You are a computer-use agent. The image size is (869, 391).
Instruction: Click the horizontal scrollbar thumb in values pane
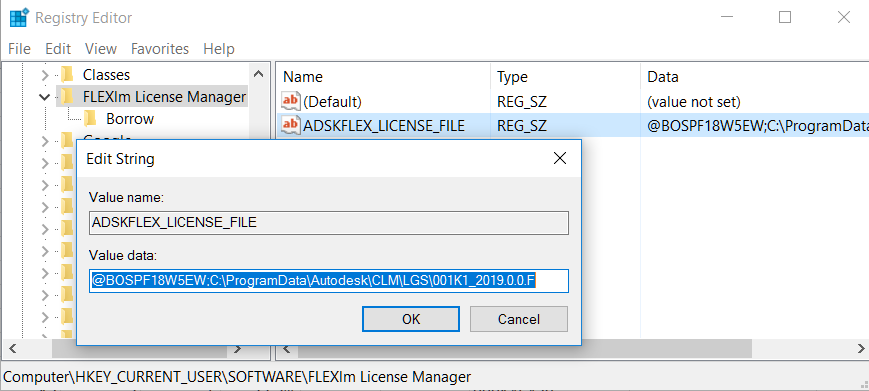coord(524,349)
